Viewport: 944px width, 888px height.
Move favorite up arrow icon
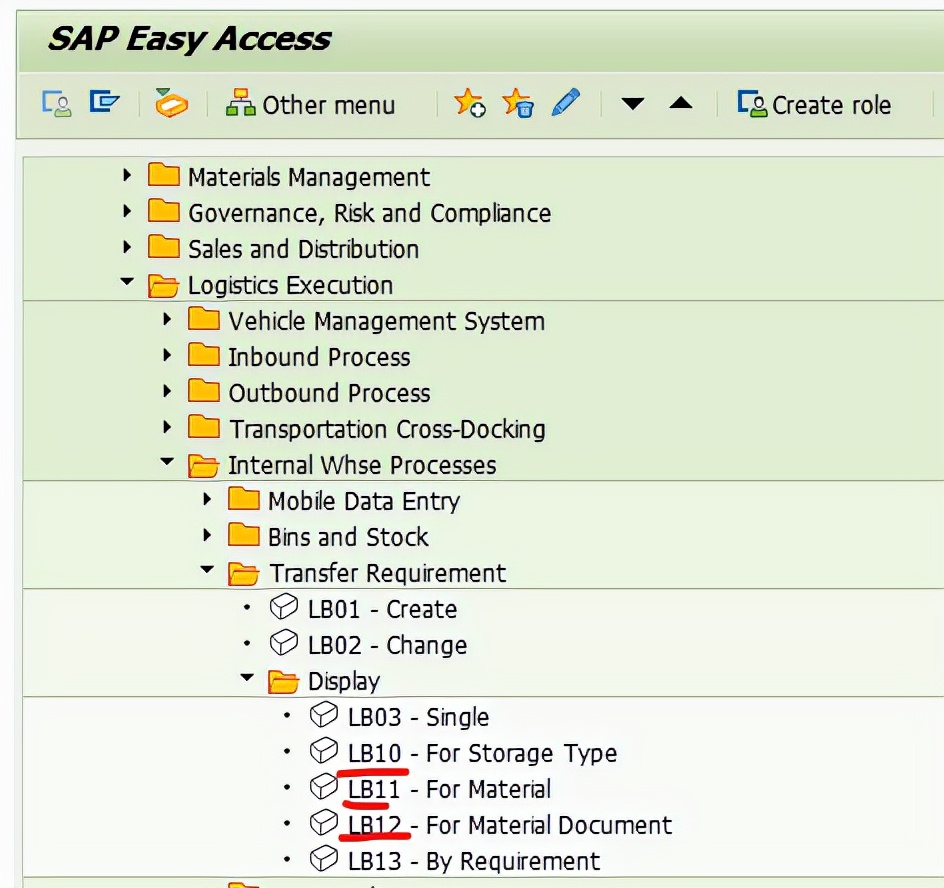680,103
